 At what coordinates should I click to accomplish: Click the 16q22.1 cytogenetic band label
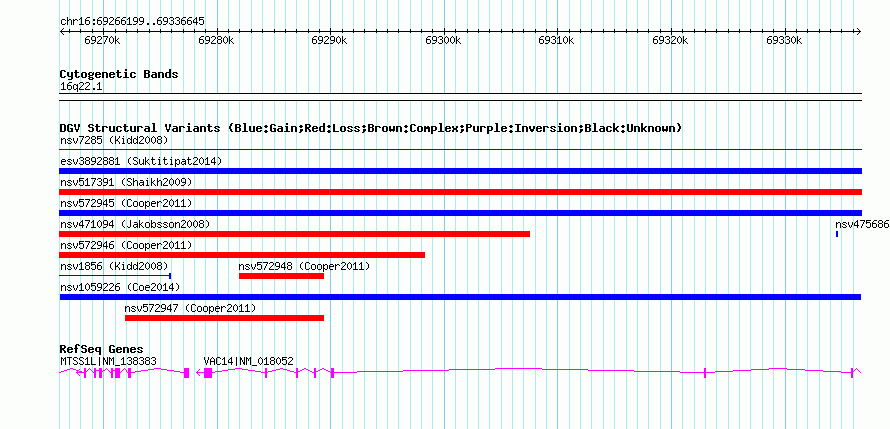point(81,87)
